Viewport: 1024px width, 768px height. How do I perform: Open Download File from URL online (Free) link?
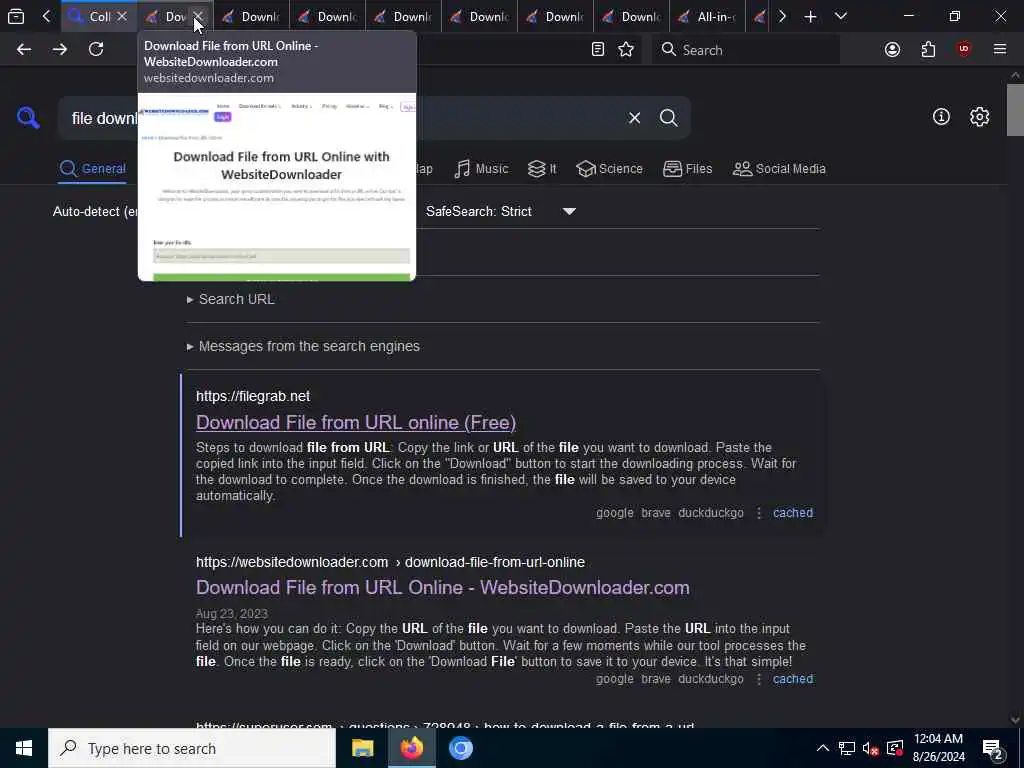356,423
